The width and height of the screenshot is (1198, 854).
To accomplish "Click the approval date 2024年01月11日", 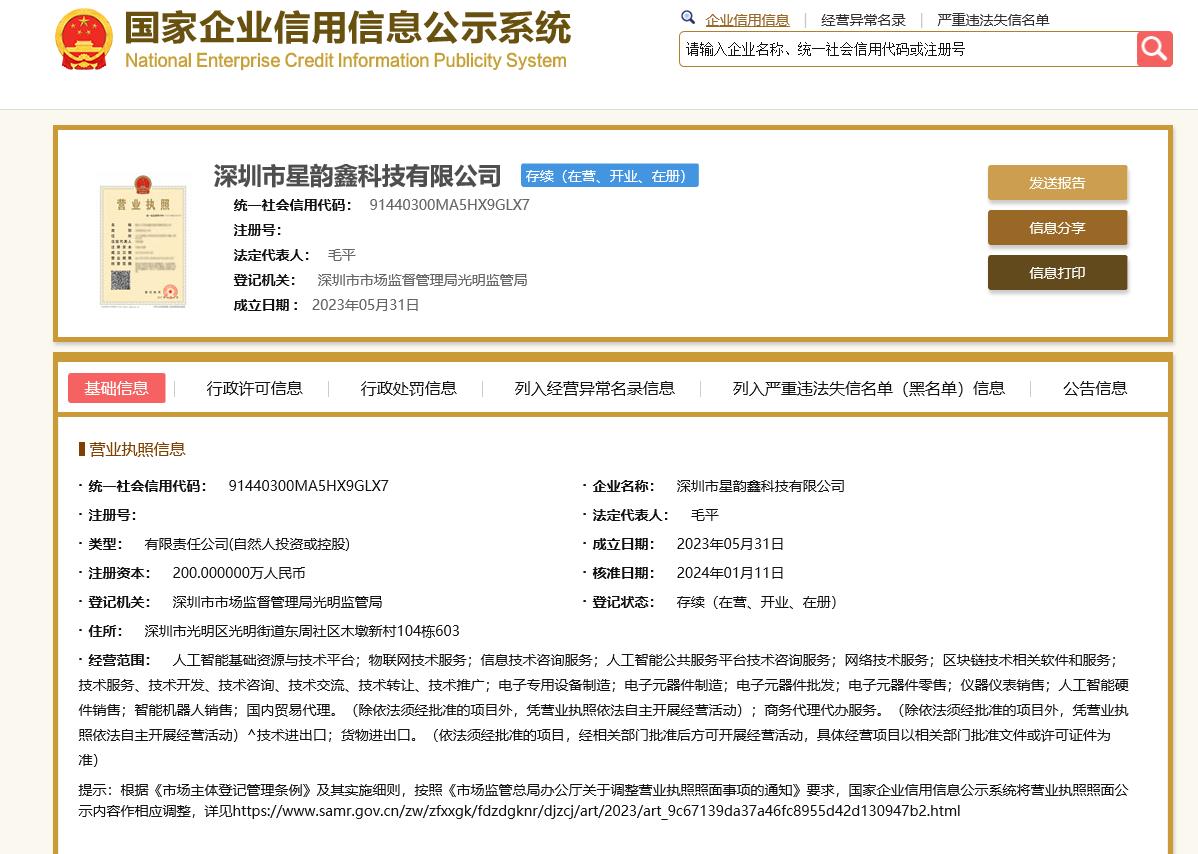I will [x=730, y=573].
